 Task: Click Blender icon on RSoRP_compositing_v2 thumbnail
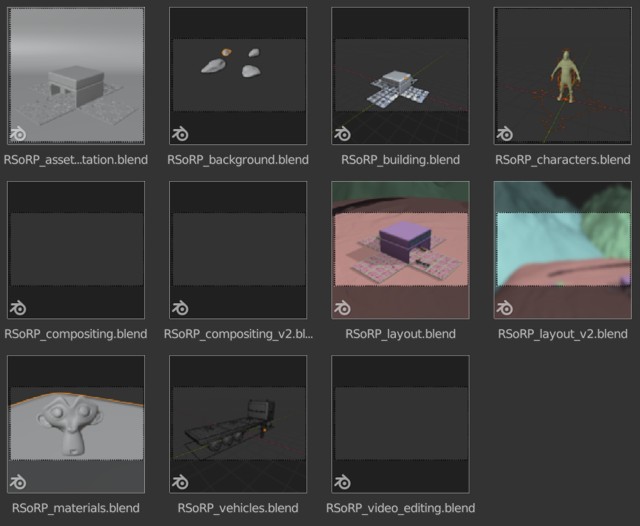coord(180,308)
